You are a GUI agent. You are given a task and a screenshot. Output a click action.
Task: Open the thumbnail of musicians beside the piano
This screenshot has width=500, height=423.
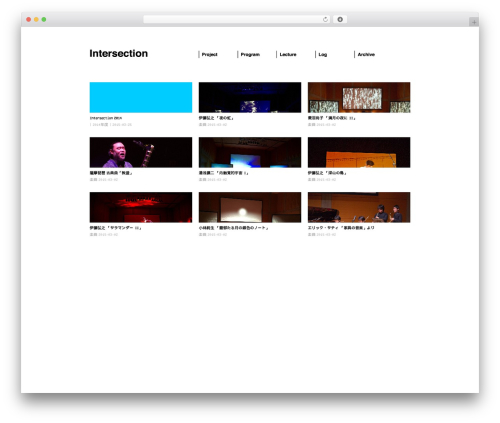[359, 207]
